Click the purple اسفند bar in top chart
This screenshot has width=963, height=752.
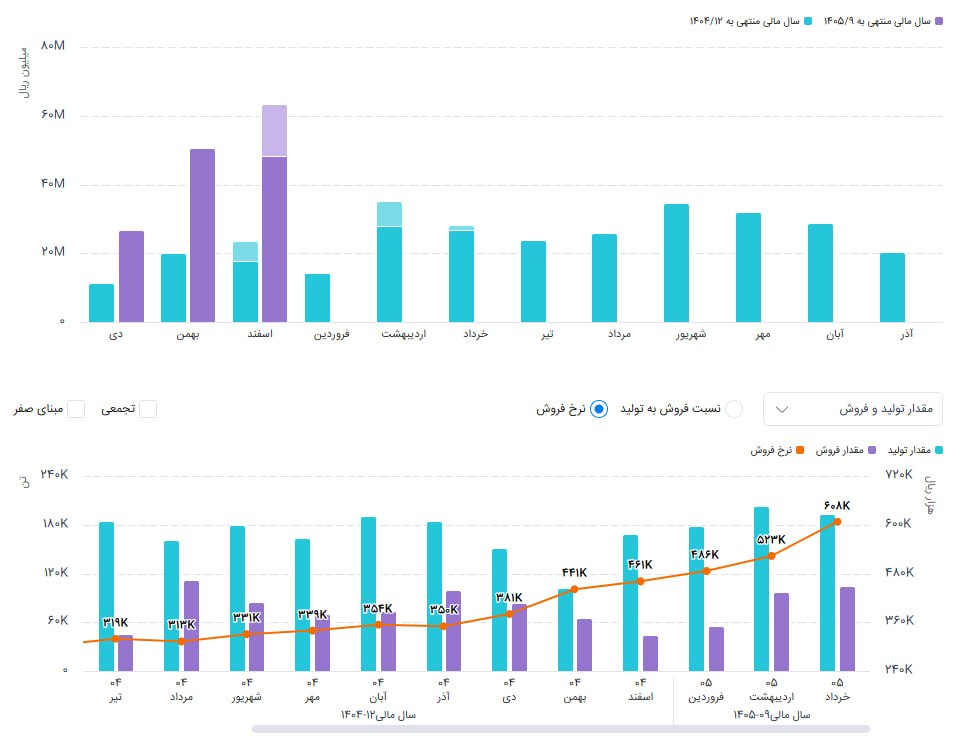click(275, 239)
